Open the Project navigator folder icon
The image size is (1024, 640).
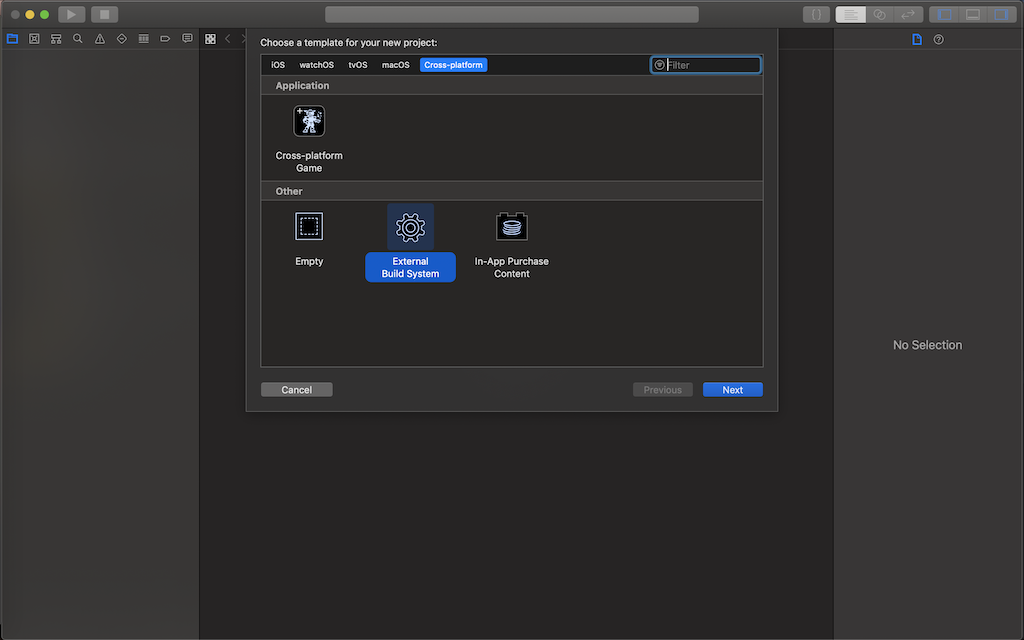tap(12, 39)
